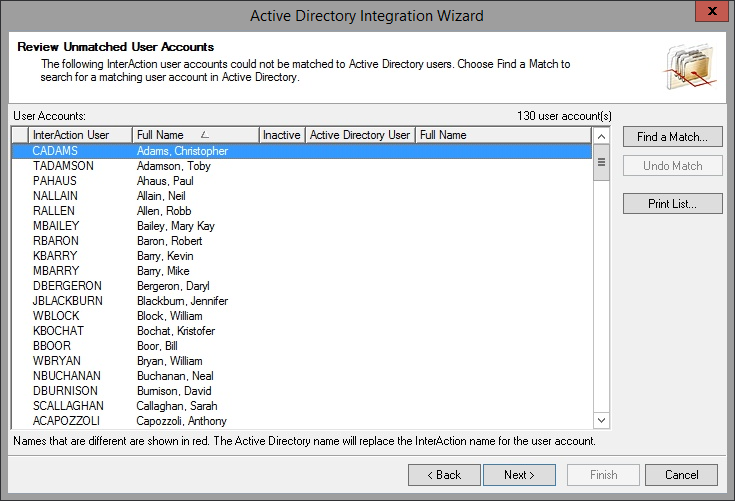Viewport: 735px width, 501px height.
Task: Go to the Next wizard page
Action: point(519,475)
